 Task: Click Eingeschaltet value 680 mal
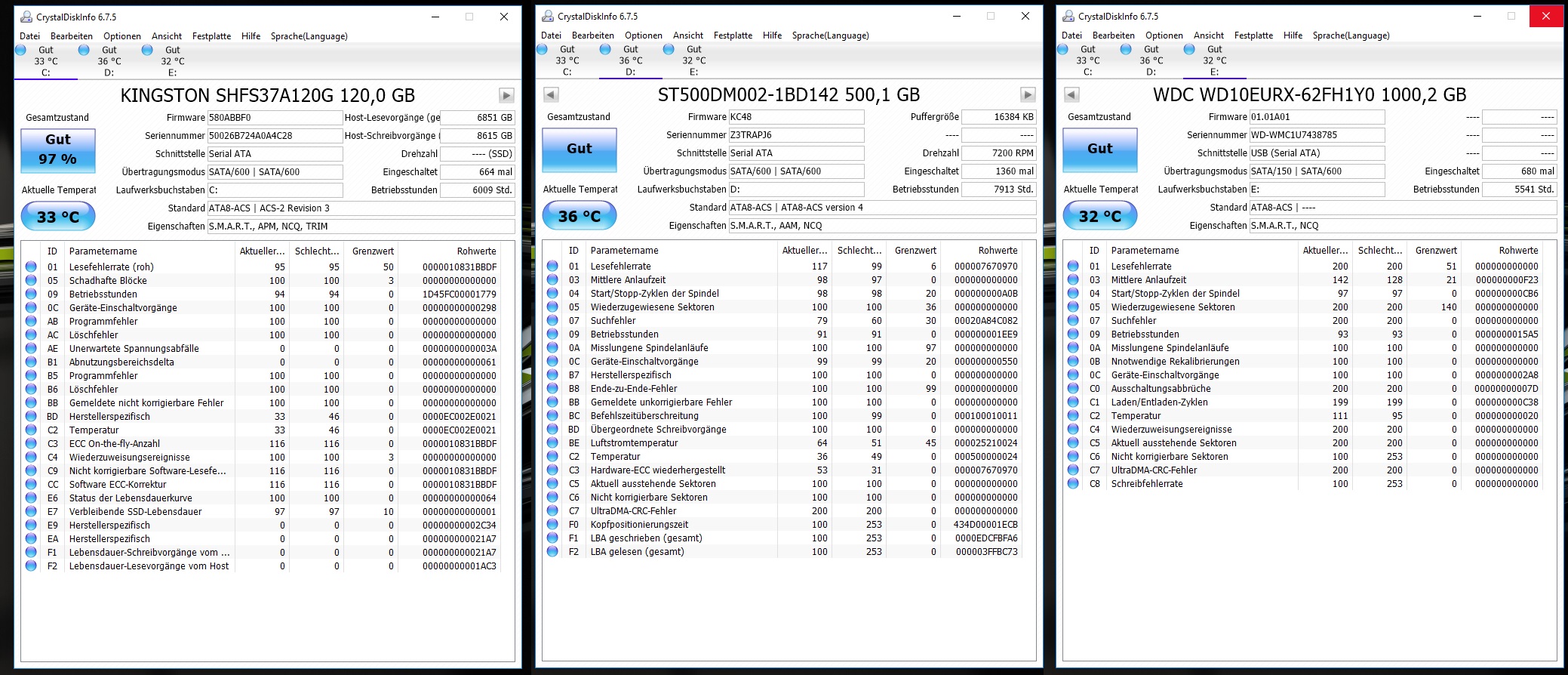1520,171
